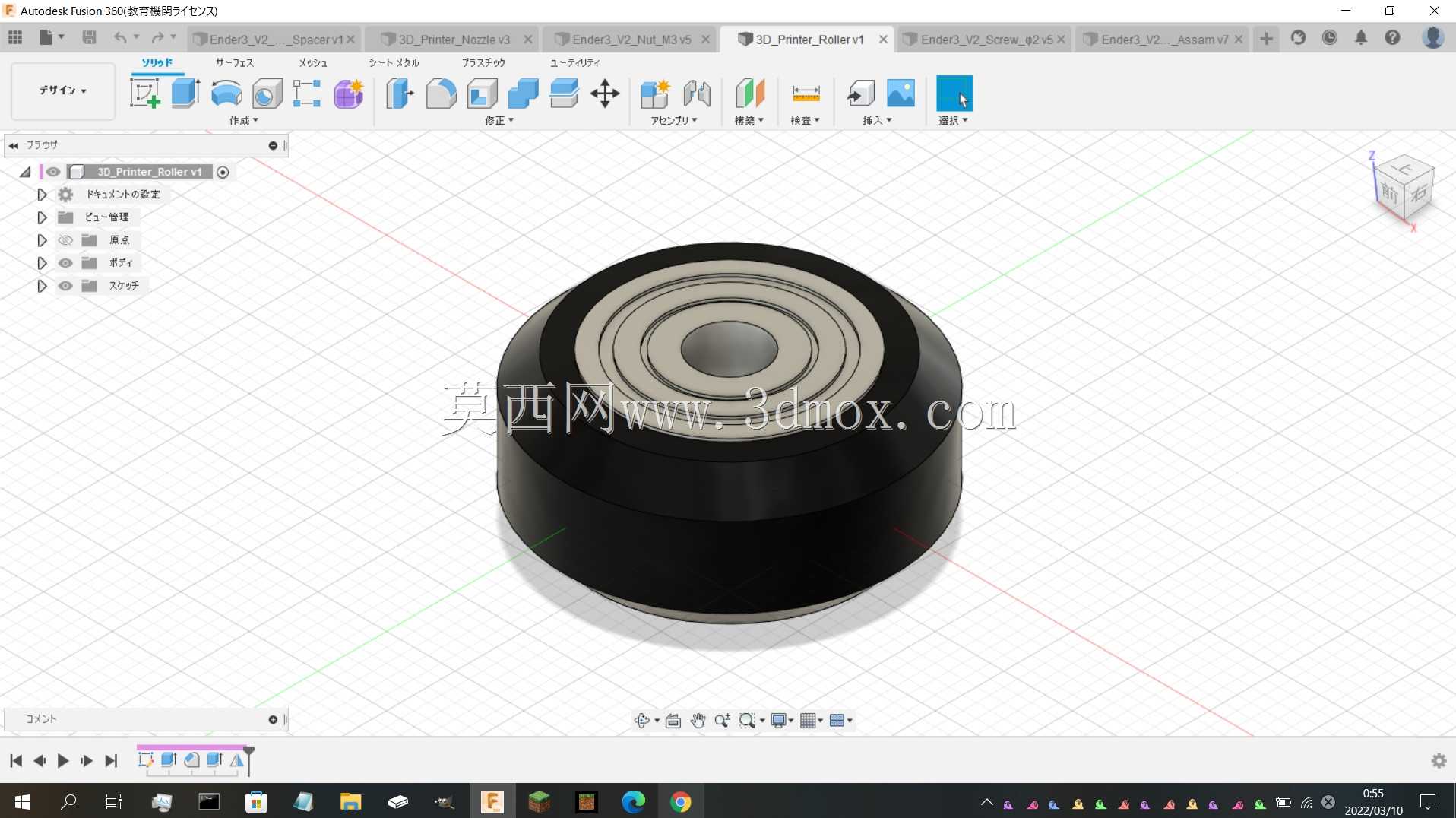Click the timeline end marker
The height and width of the screenshot is (818, 1456).
[248, 760]
